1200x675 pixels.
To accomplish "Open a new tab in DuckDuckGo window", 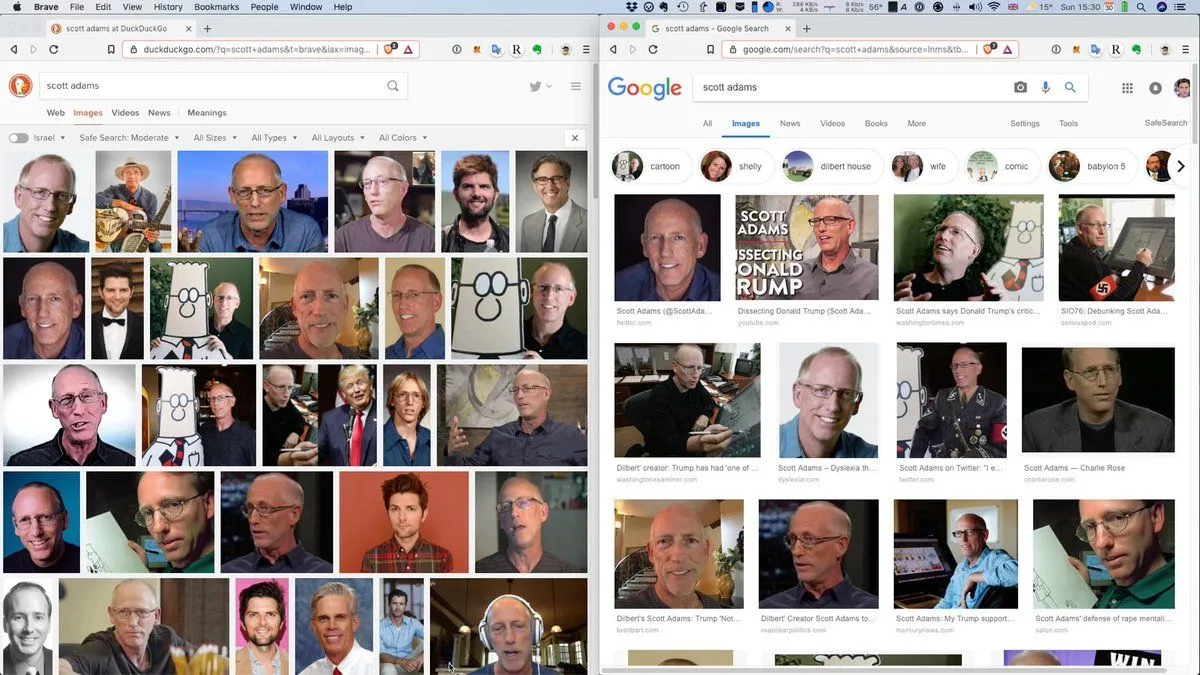I will [x=208, y=29].
